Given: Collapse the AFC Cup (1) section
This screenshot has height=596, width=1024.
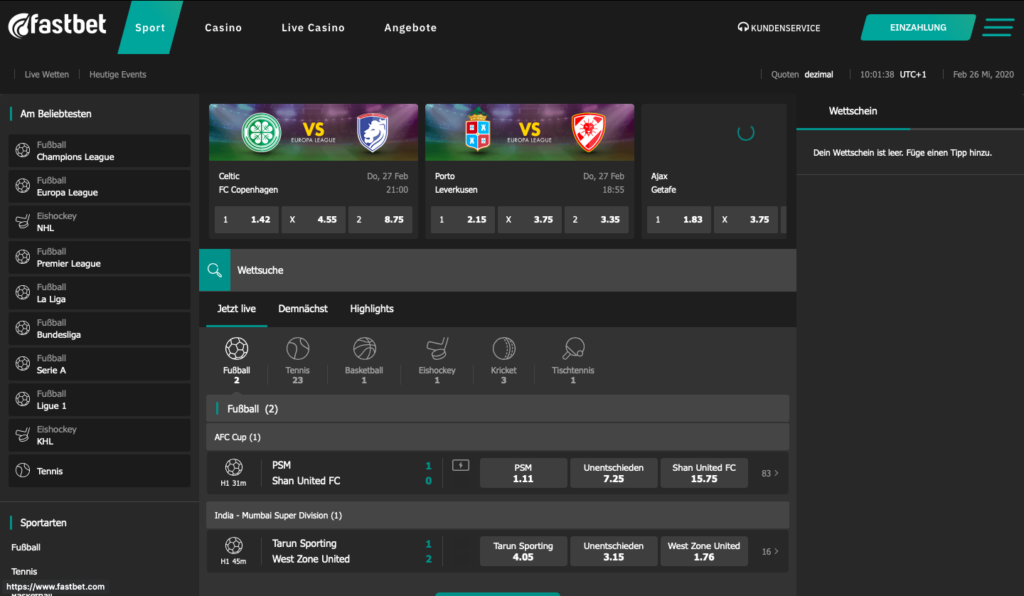Looking at the screenshot, I should click(498, 437).
